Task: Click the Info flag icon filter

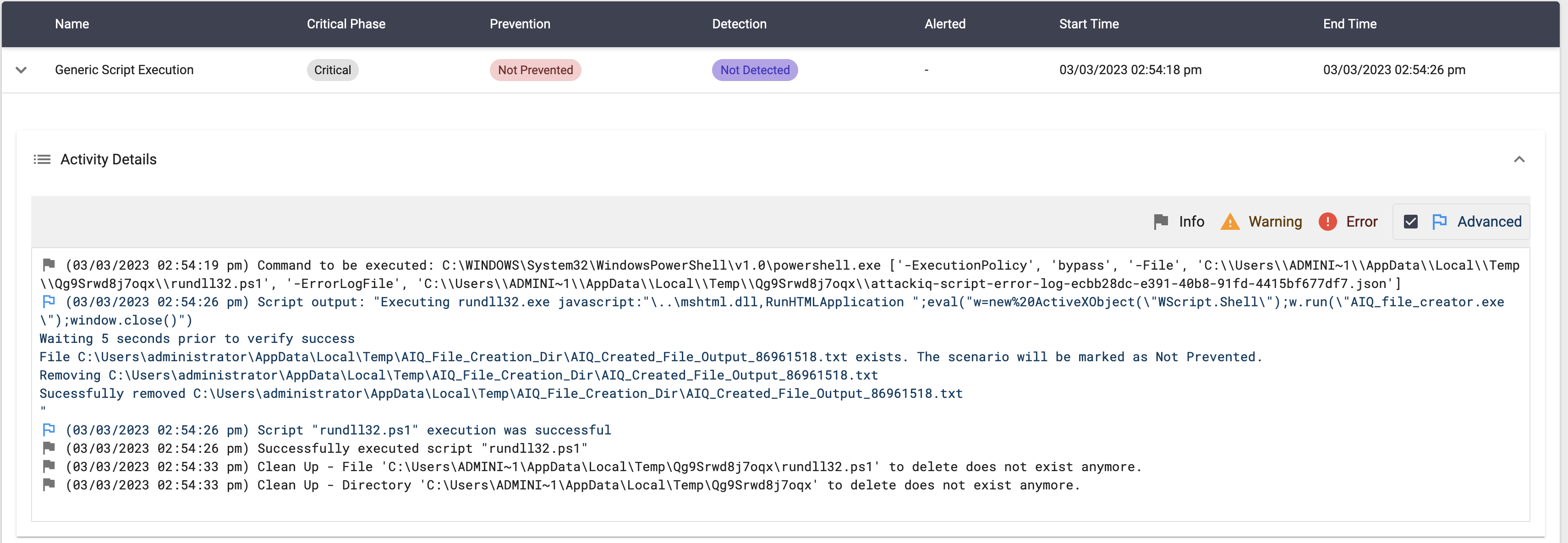Action: pos(1160,221)
